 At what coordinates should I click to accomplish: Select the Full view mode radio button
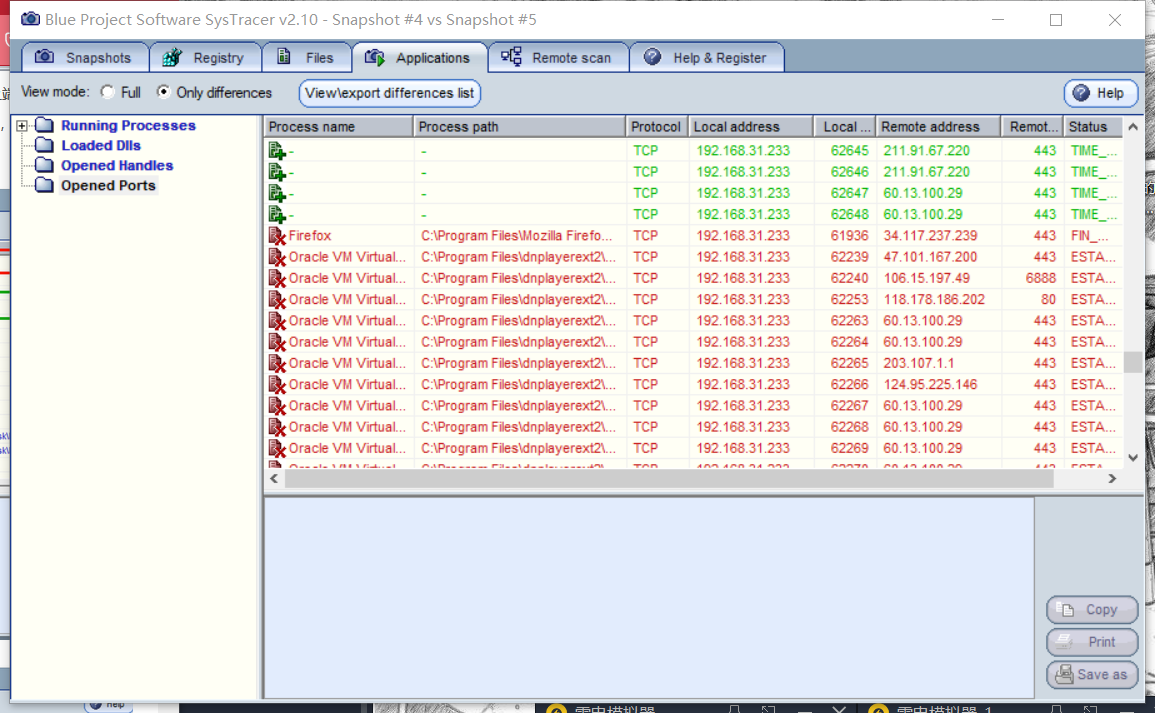point(108,92)
